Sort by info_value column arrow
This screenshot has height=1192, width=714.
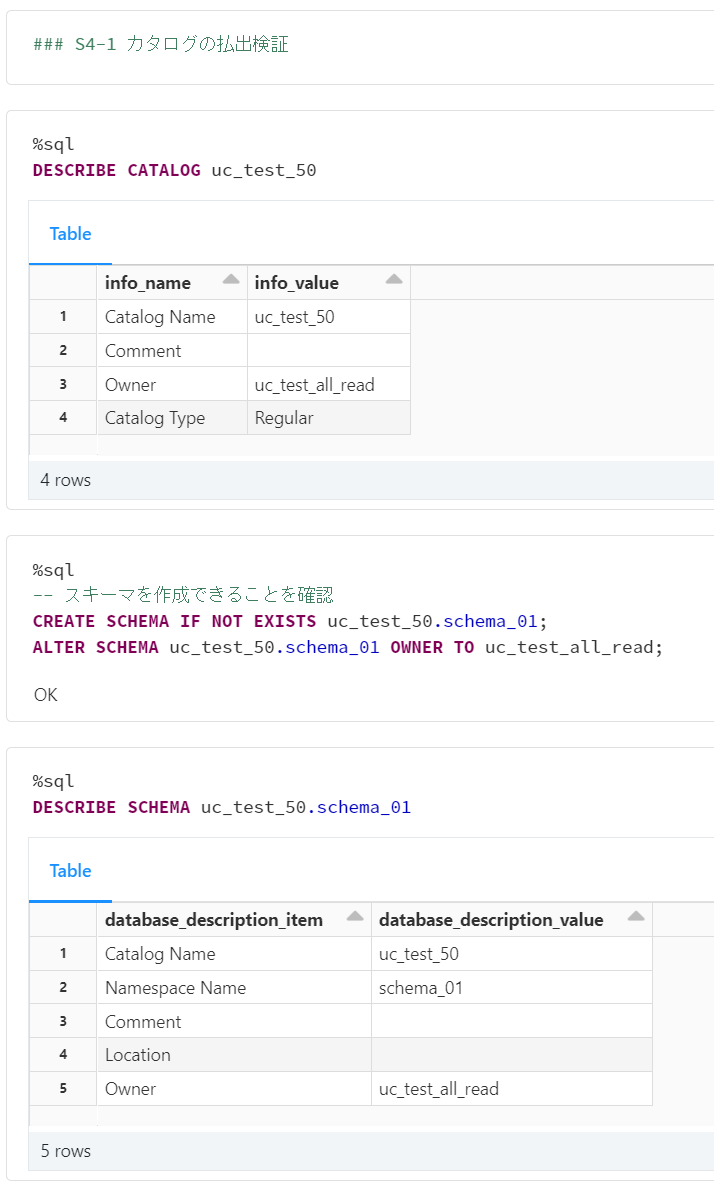[394, 280]
